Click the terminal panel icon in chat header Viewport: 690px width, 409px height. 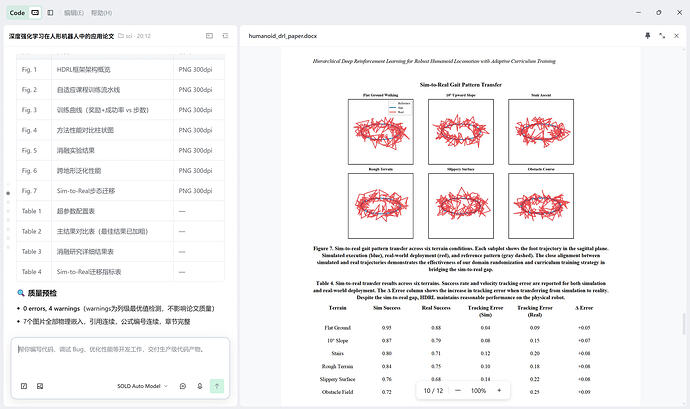click(x=209, y=36)
